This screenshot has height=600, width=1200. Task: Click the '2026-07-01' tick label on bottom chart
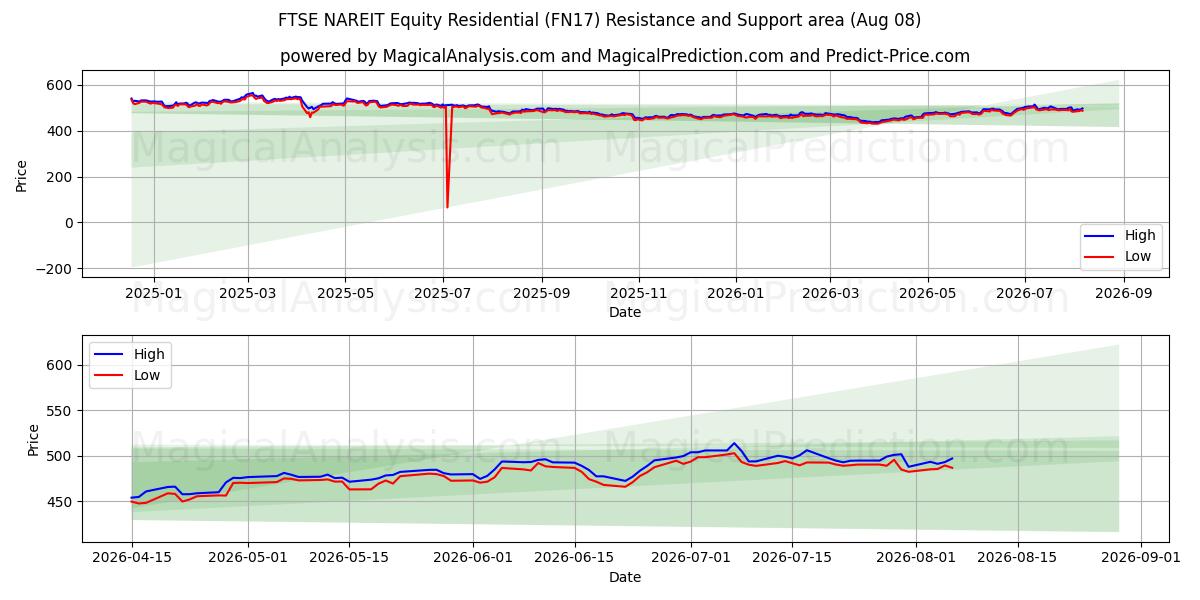click(691, 558)
